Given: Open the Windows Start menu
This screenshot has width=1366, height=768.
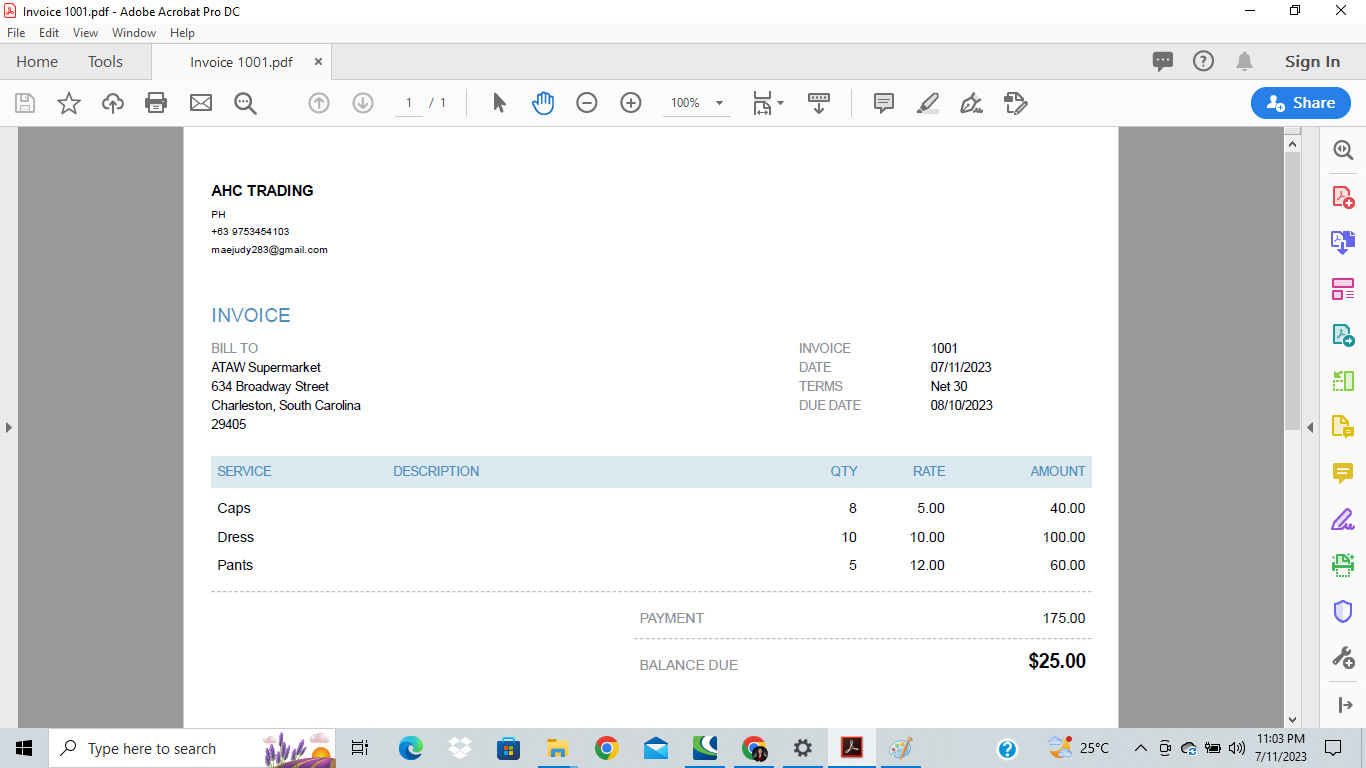Looking at the screenshot, I should pos(24,748).
